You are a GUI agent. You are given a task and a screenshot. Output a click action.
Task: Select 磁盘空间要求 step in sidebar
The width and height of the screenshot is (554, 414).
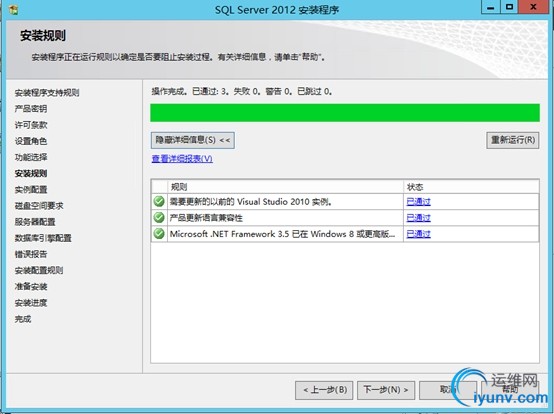pyautogui.click(x=39, y=206)
